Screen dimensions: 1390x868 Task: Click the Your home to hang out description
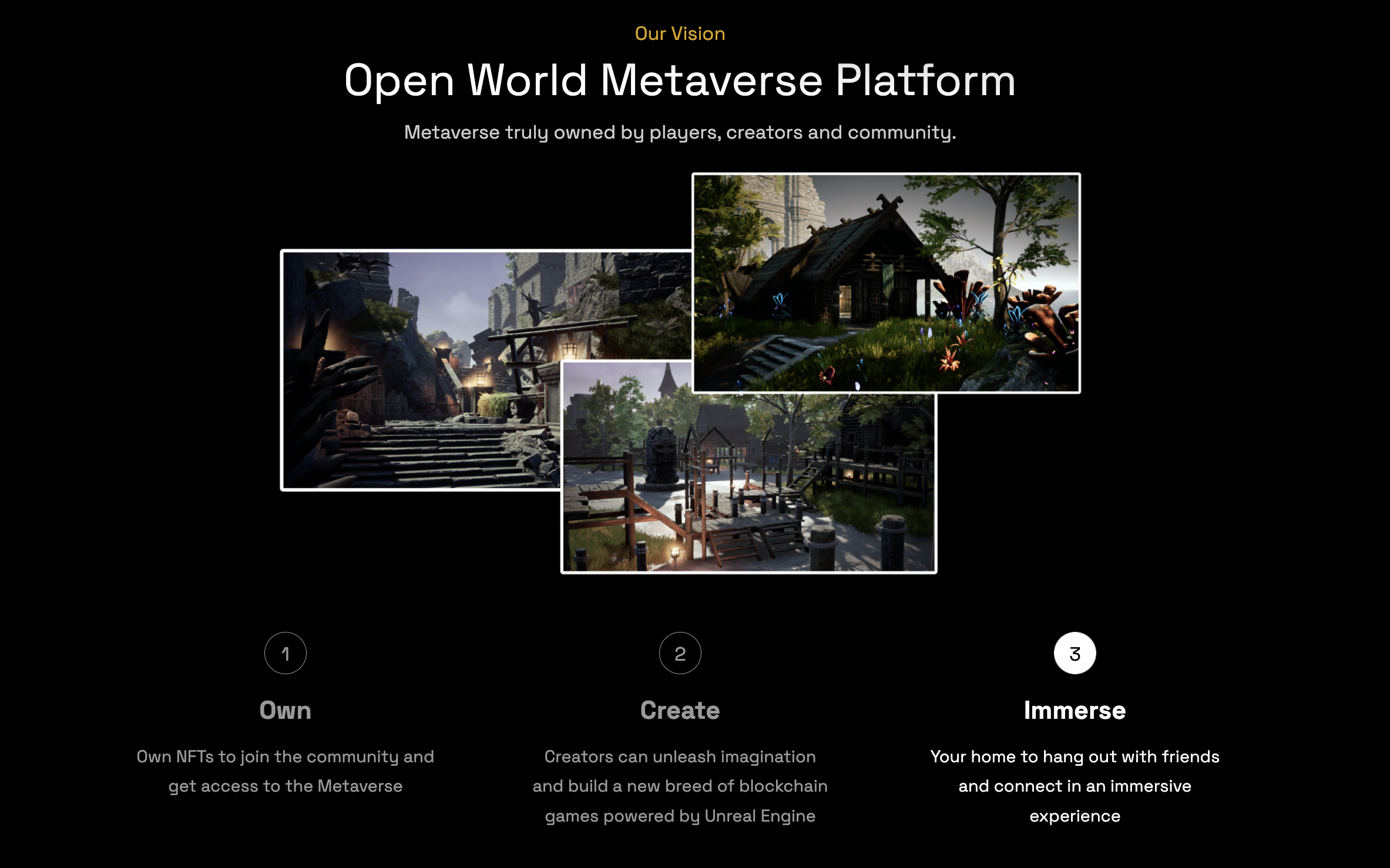[1075, 786]
